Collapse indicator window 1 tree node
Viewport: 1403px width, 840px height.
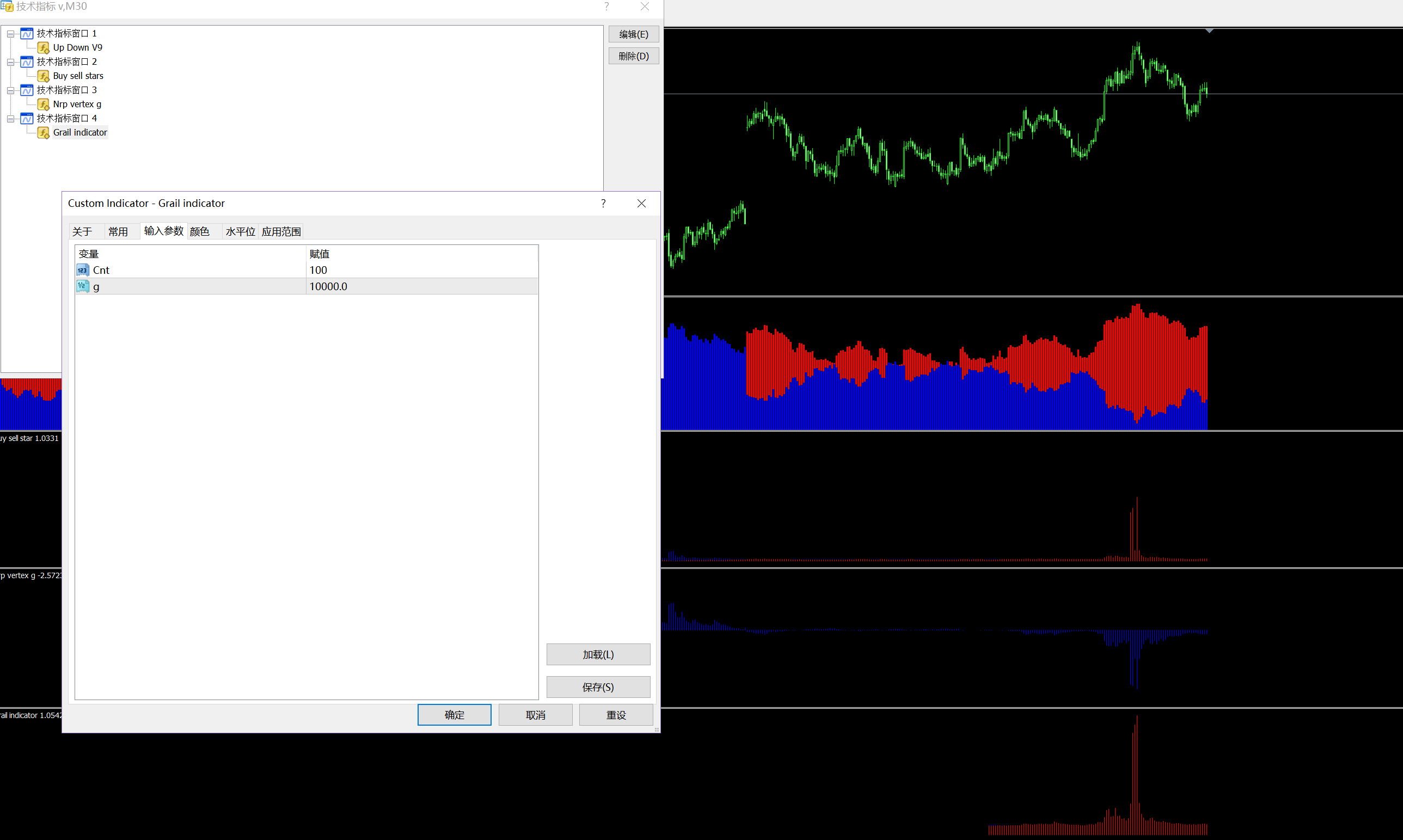coord(11,34)
